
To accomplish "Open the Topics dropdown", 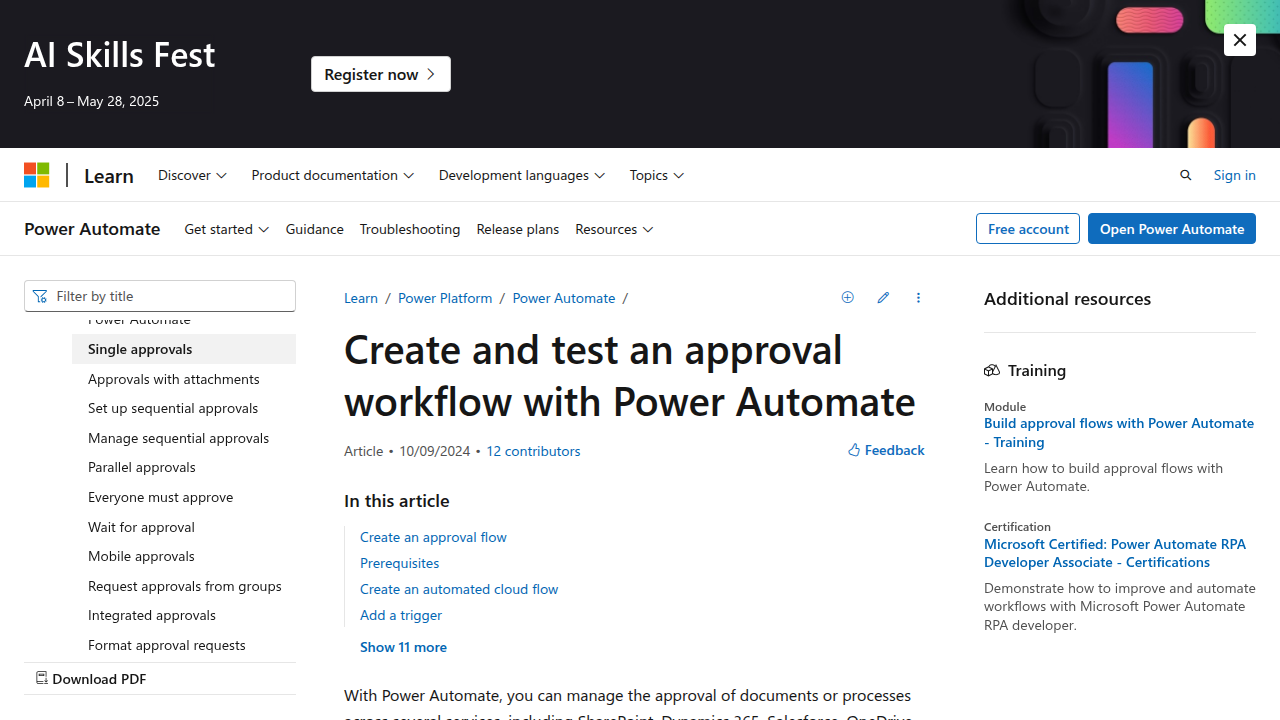I will click(x=657, y=175).
